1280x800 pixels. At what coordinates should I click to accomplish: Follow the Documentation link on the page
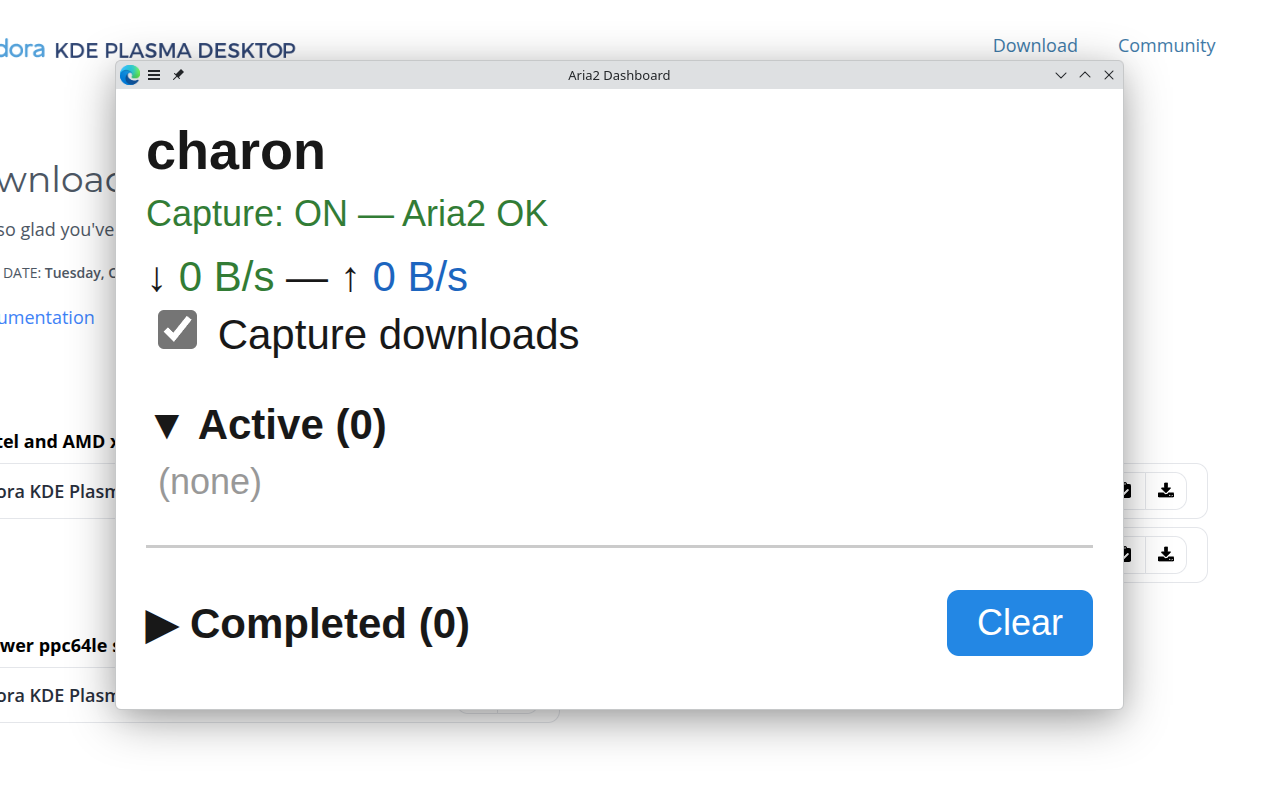click(x=47, y=318)
